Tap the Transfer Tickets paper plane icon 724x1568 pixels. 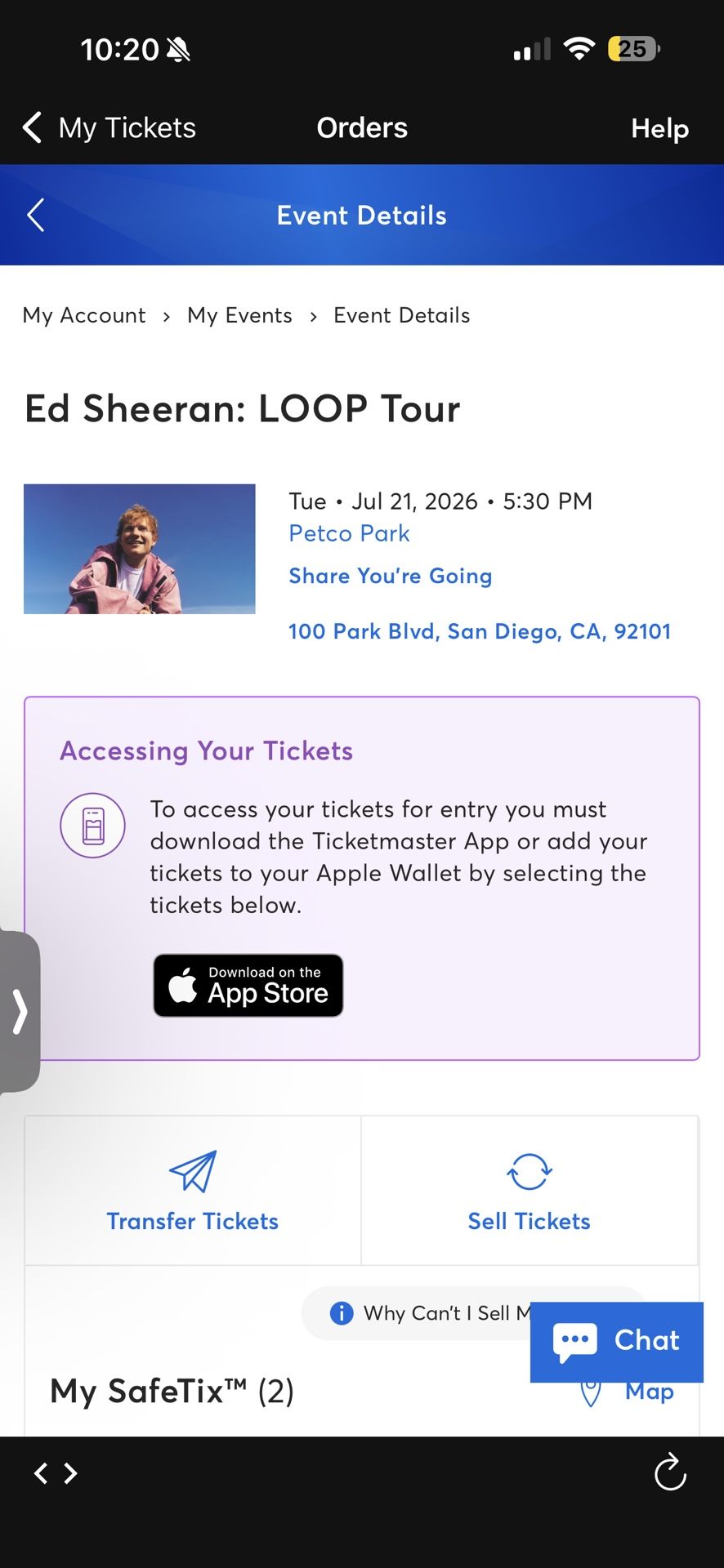(x=193, y=1171)
